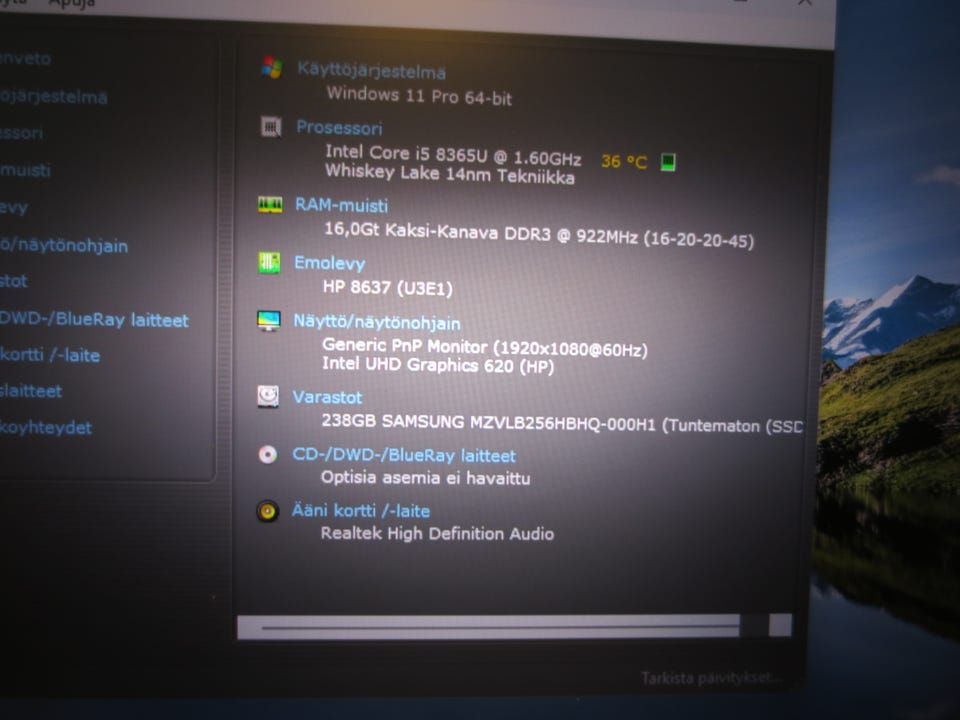Click the green CPU temperature indicator icon
The width and height of the screenshot is (960, 720).
pyautogui.click(x=668, y=162)
